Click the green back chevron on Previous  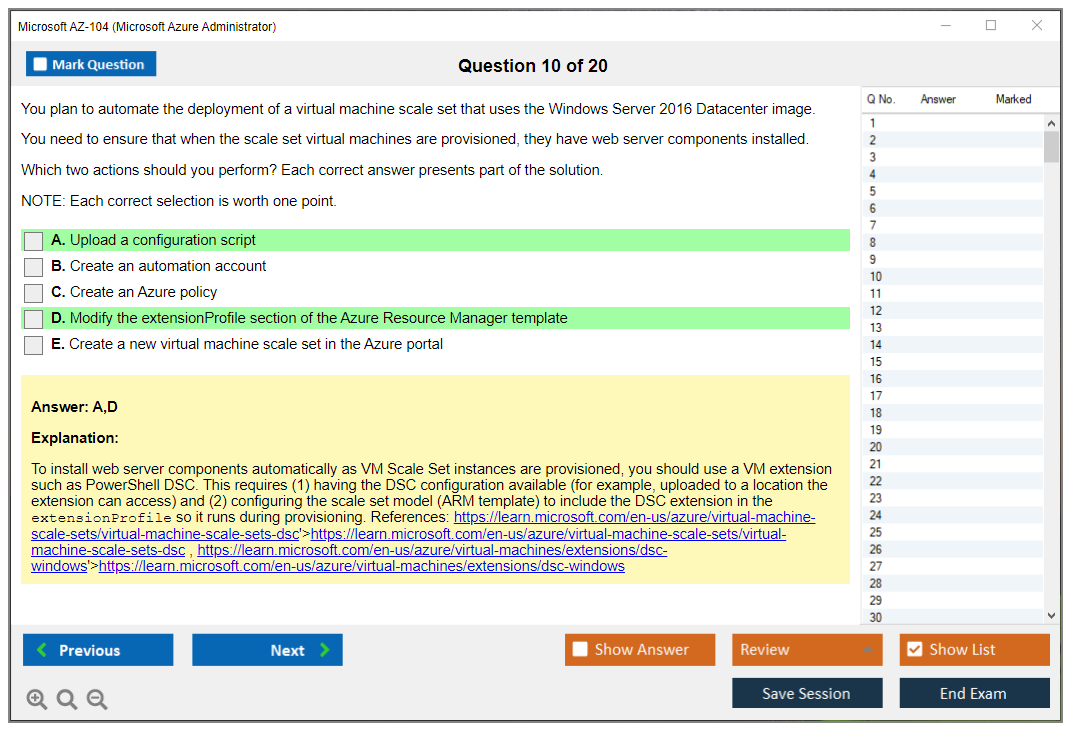pyautogui.click(x=41, y=650)
